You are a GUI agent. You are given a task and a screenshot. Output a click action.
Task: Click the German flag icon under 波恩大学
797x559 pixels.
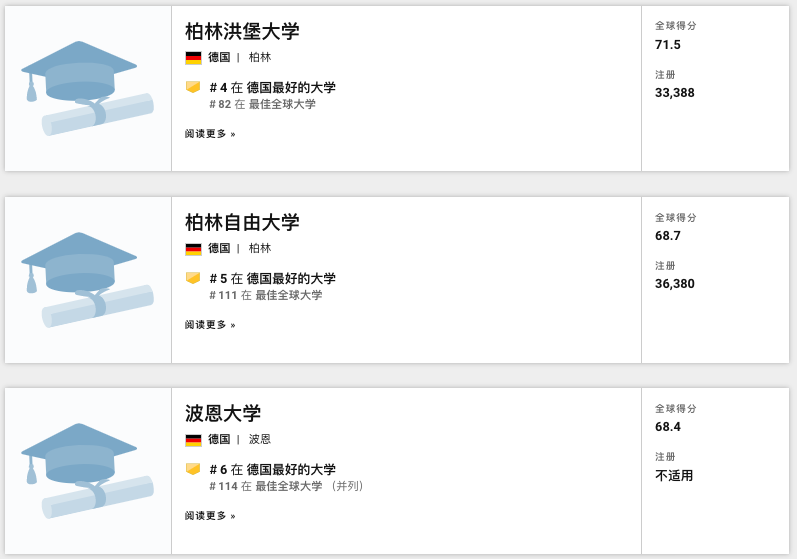click(x=193, y=440)
